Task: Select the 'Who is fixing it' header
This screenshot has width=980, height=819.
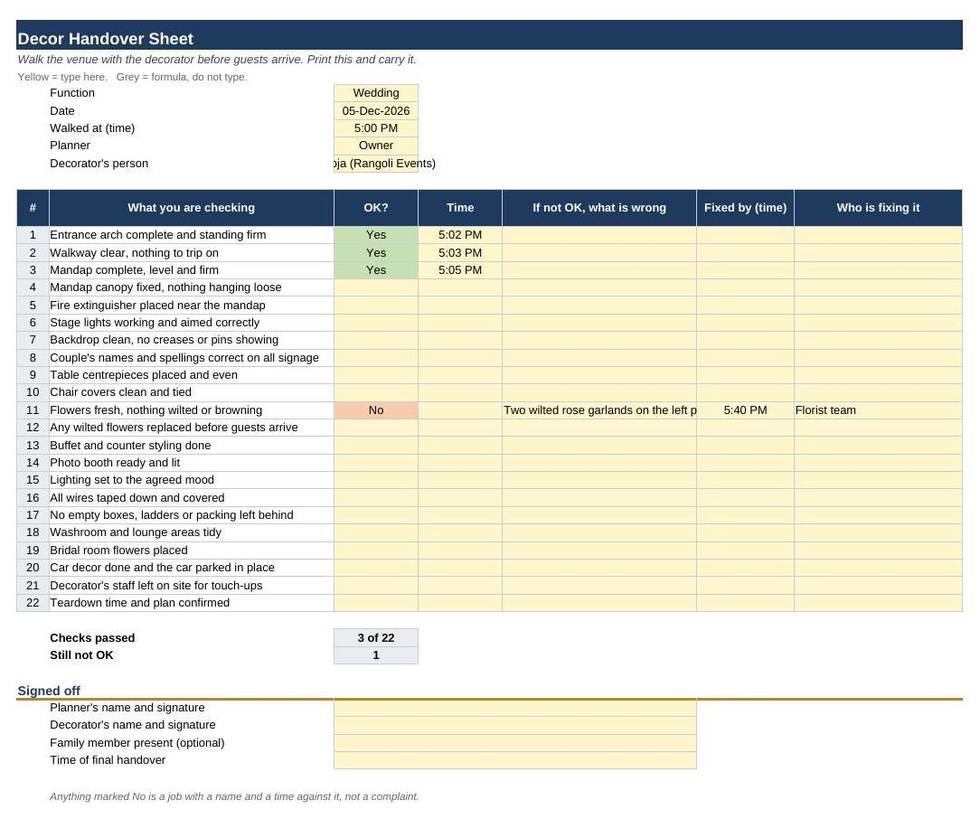Action: [878, 208]
